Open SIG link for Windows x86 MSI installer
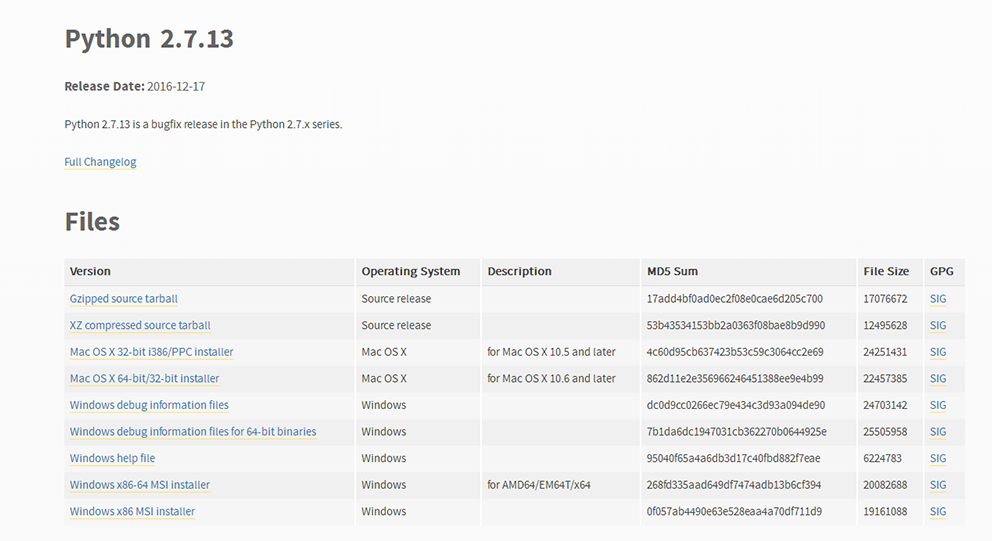Viewport: 992px width, 541px height. 938,511
